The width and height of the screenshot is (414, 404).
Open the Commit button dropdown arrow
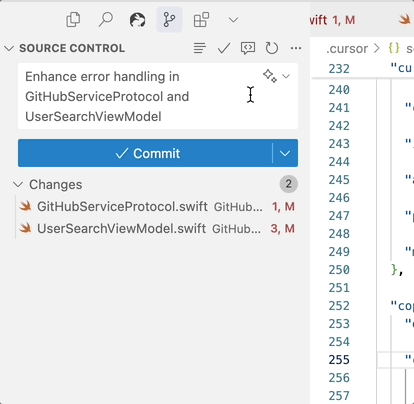285,153
